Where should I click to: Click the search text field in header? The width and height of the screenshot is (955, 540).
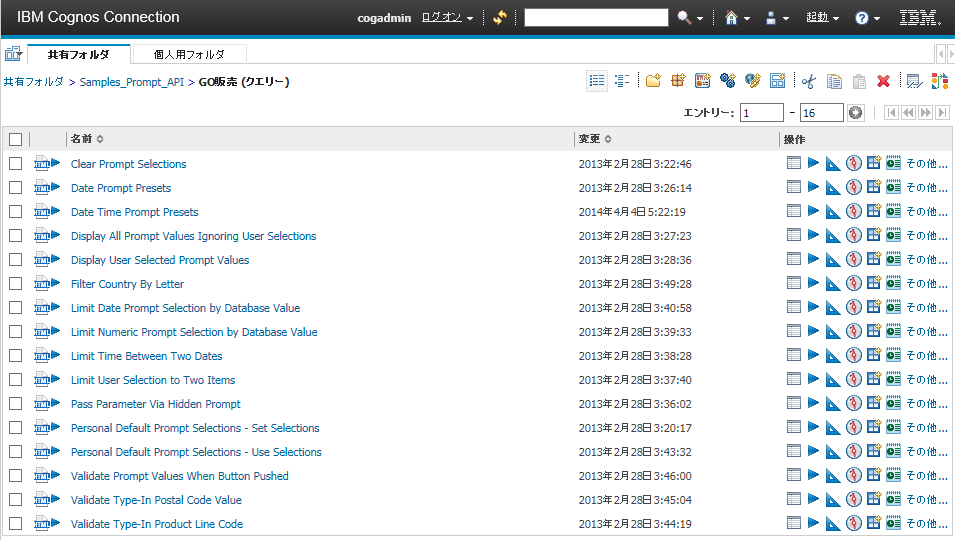pyautogui.click(x=596, y=18)
